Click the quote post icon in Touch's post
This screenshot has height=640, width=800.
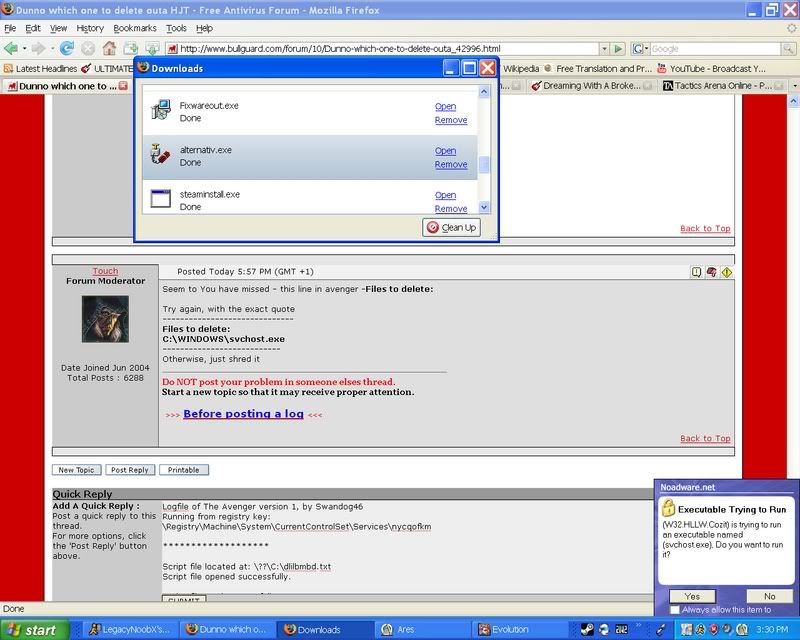pyautogui.click(x=696, y=272)
